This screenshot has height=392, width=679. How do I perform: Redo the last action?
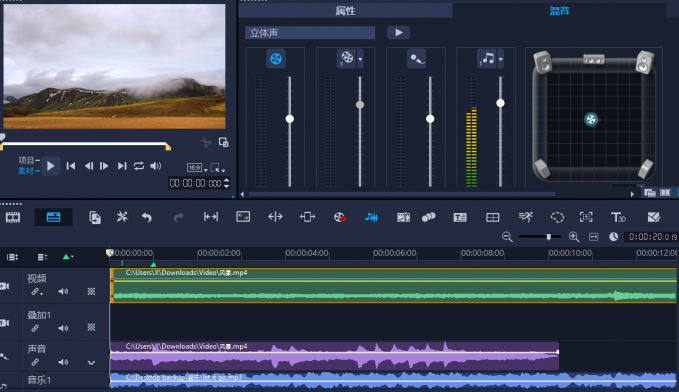[x=178, y=217]
